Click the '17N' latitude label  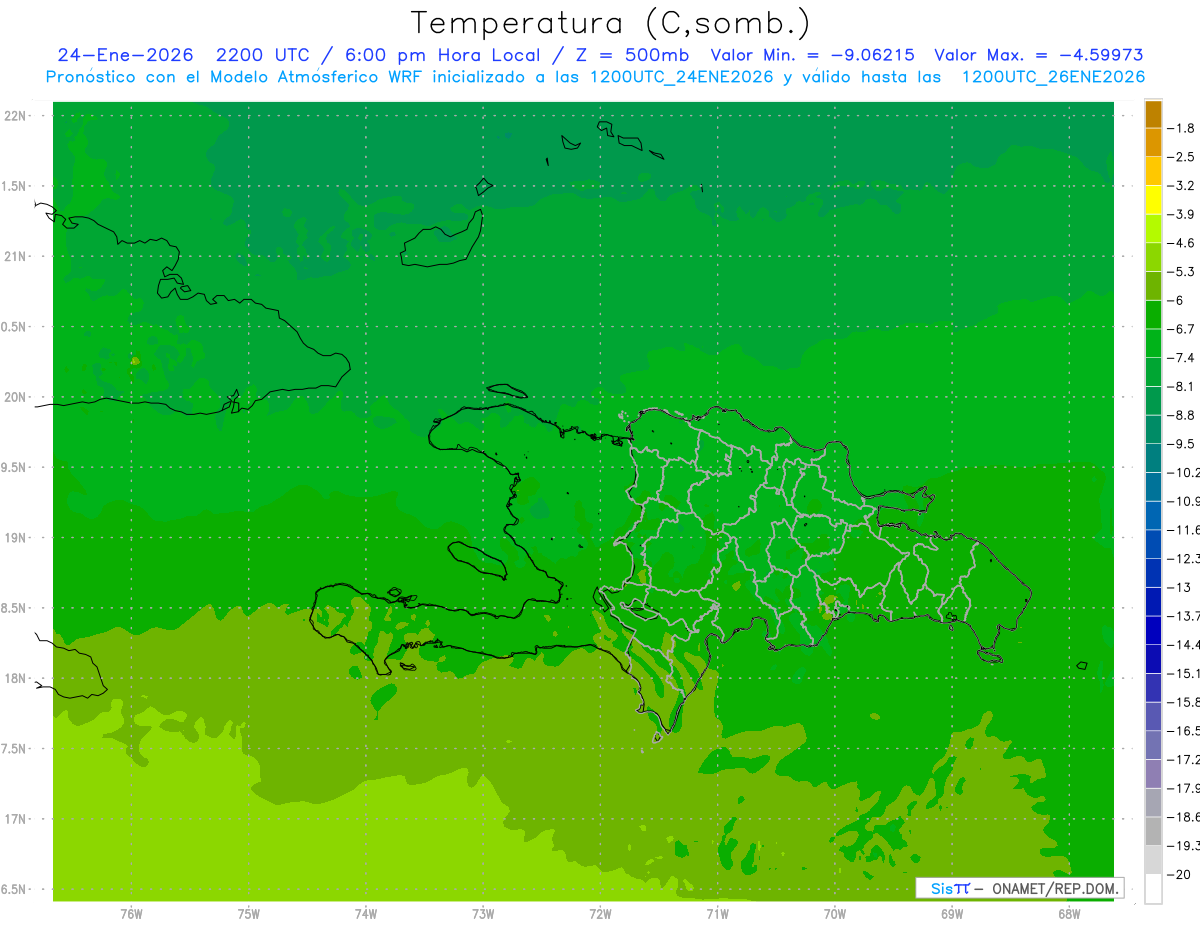[x=15, y=819]
